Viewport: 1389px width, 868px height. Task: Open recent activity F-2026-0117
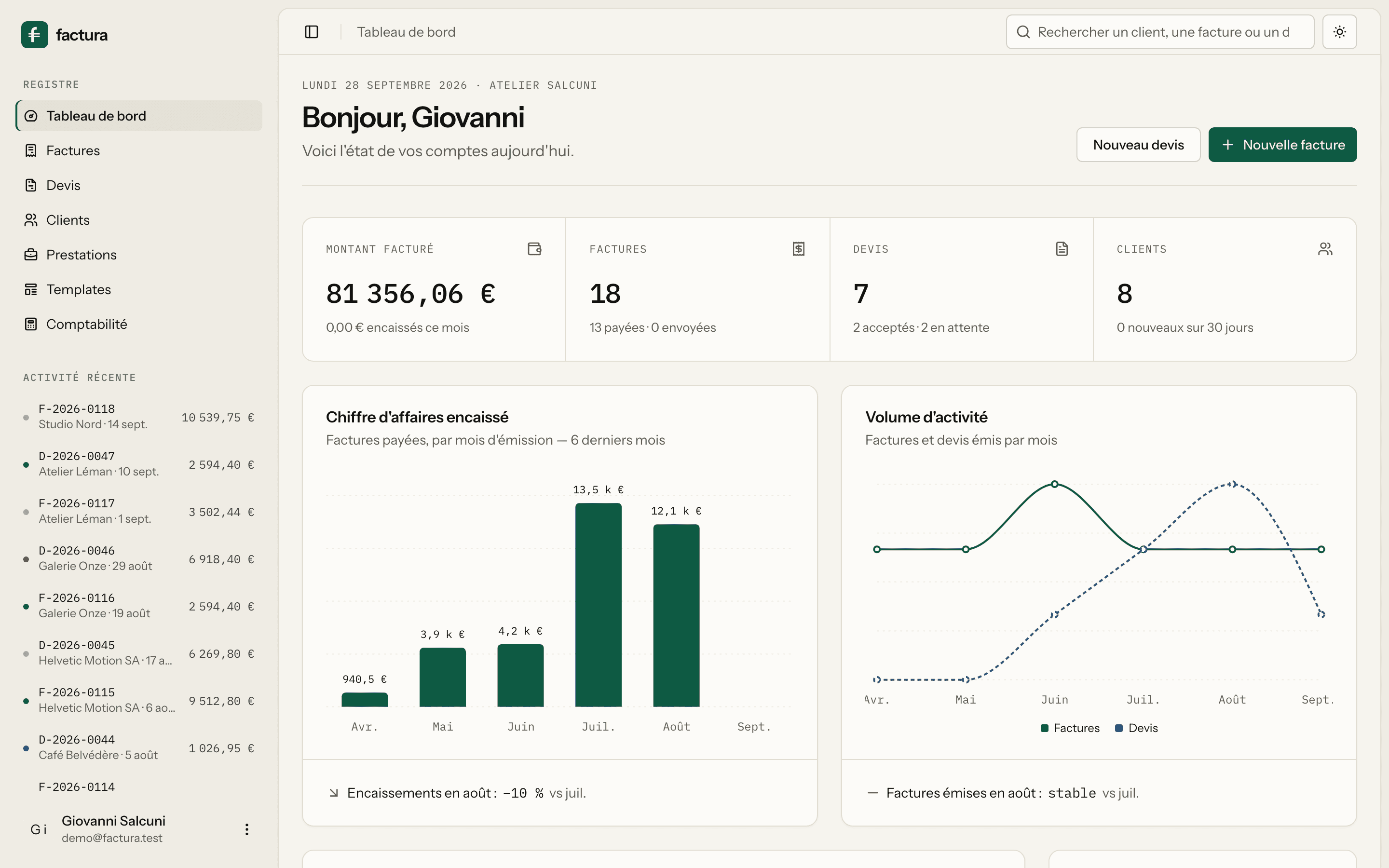tap(139, 511)
